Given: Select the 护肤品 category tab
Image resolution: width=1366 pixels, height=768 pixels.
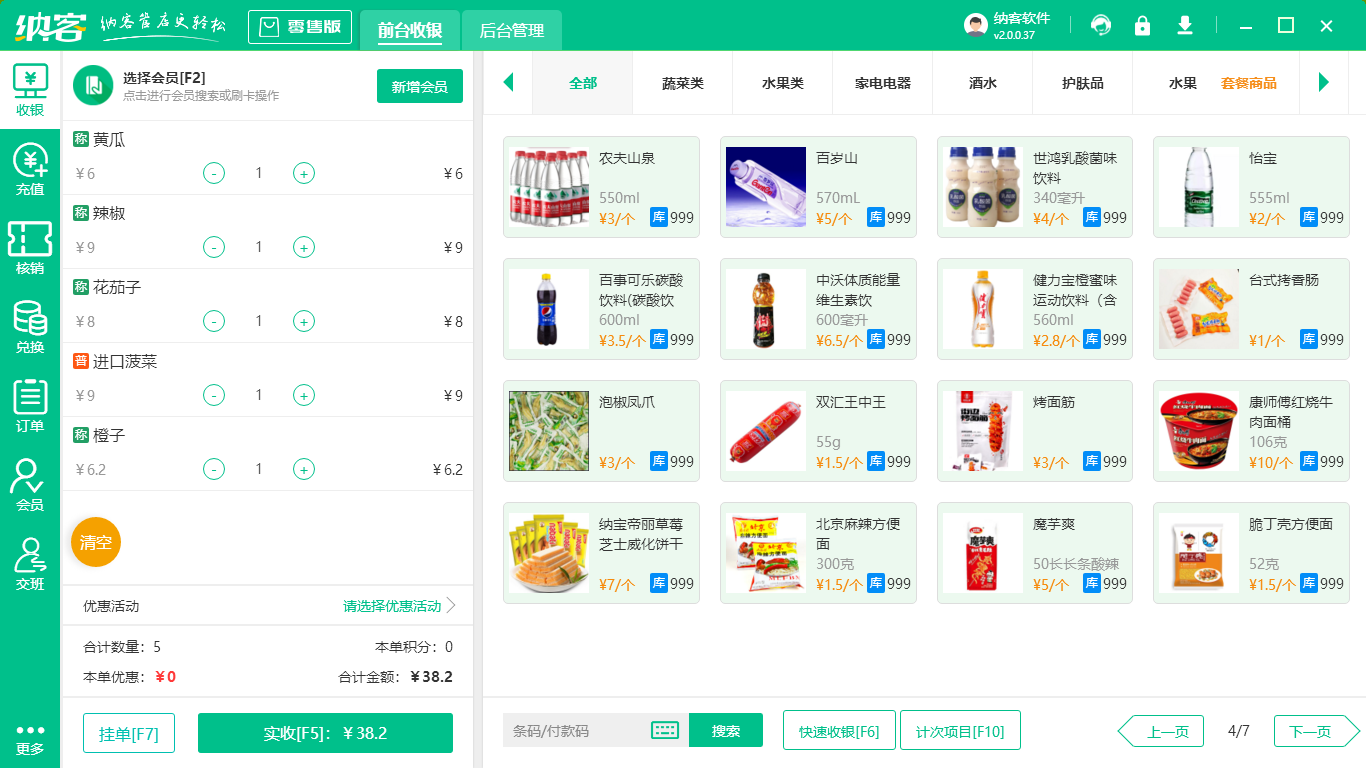Looking at the screenshot, I should tap(1083, 83).
